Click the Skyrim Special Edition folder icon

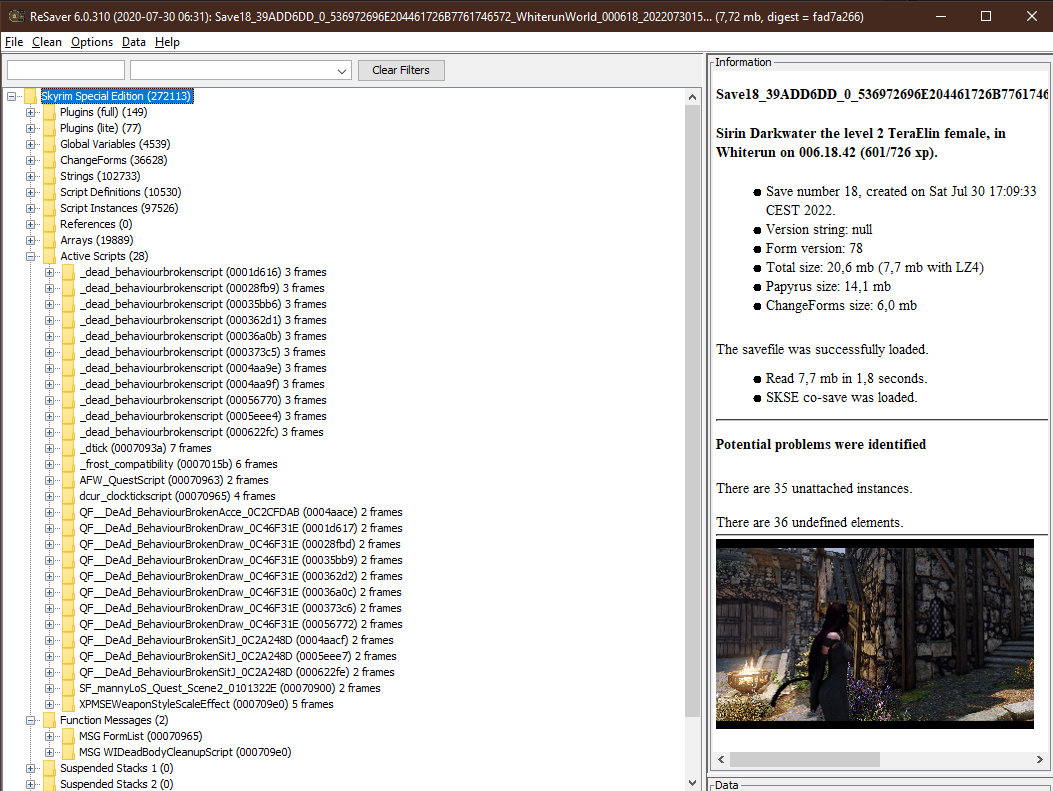pos(30,96)
